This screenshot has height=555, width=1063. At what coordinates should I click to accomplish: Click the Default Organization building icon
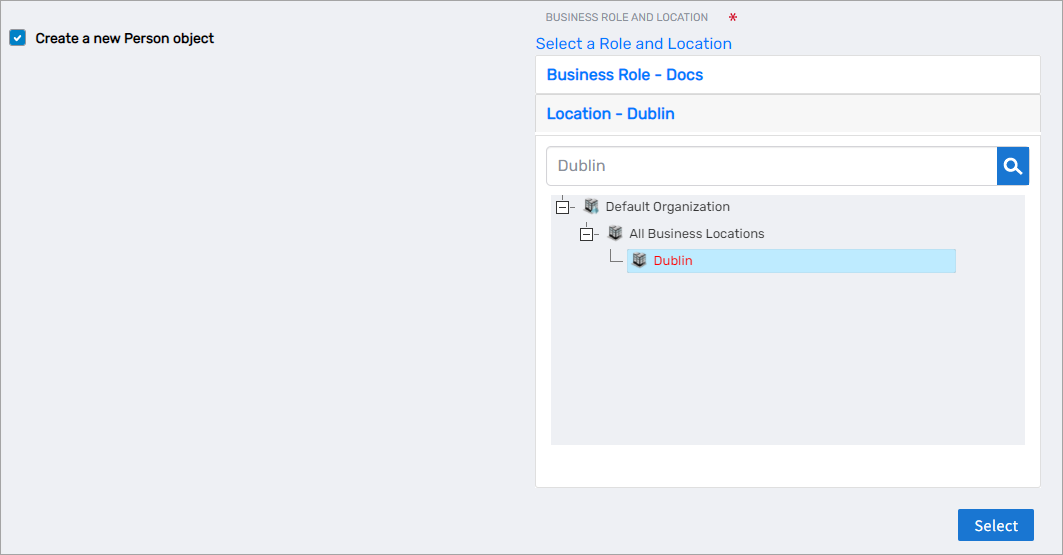591,207
